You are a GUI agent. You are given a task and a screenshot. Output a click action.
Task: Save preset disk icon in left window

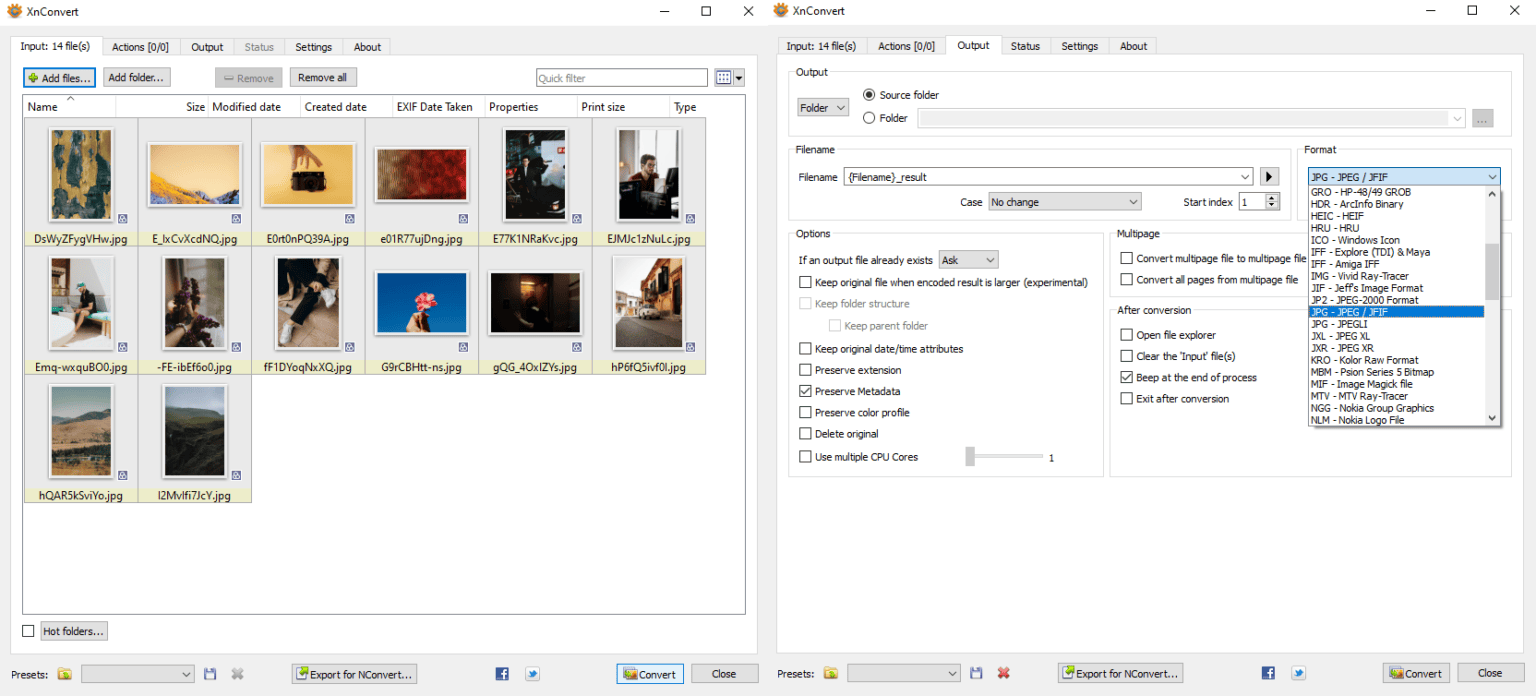click(x=210, y=674)
